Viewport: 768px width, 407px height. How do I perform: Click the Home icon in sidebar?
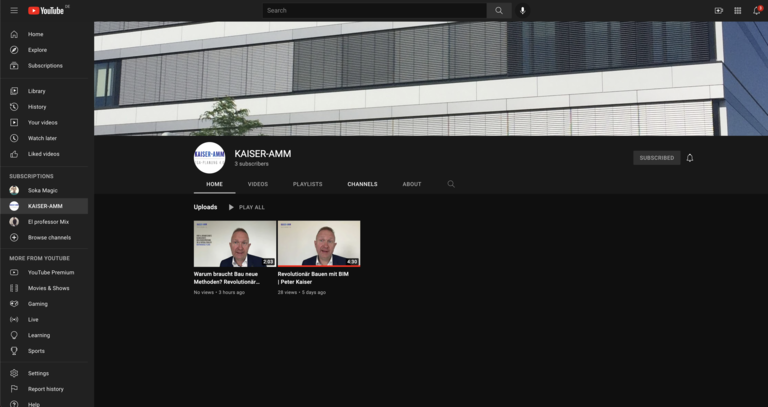pos(14,34)
